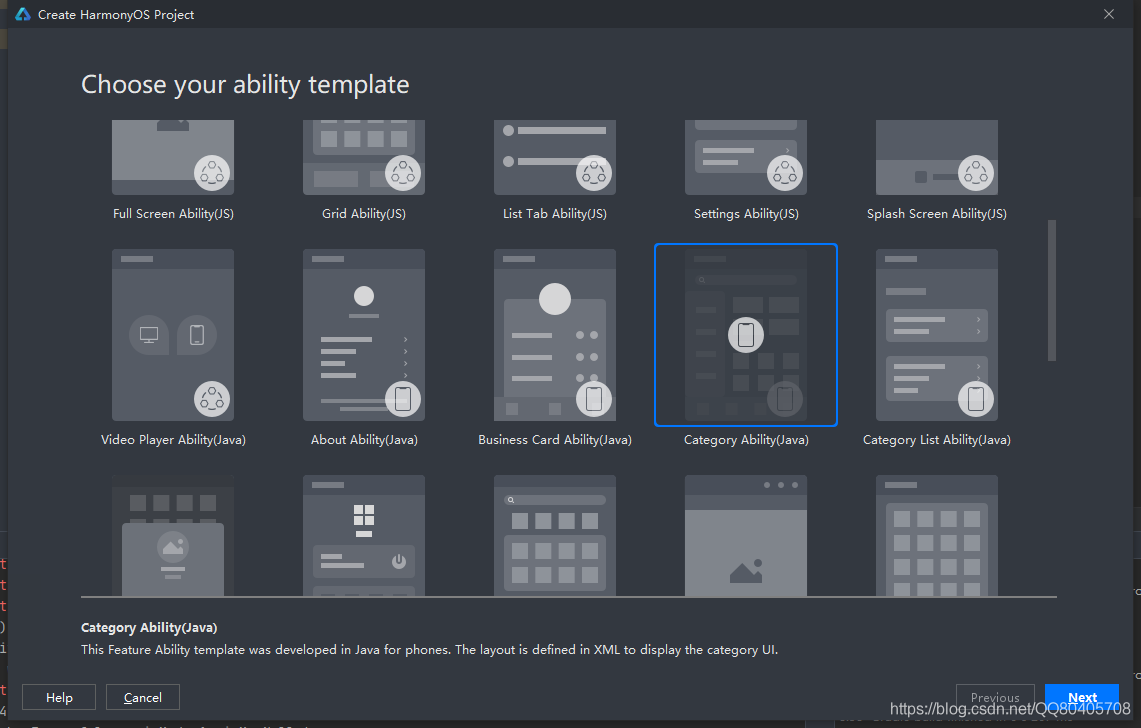This screenshot has height=728, width=1141.
Task: Click the bold Category Ability(Java) description heading
Action: click(149, 628)
